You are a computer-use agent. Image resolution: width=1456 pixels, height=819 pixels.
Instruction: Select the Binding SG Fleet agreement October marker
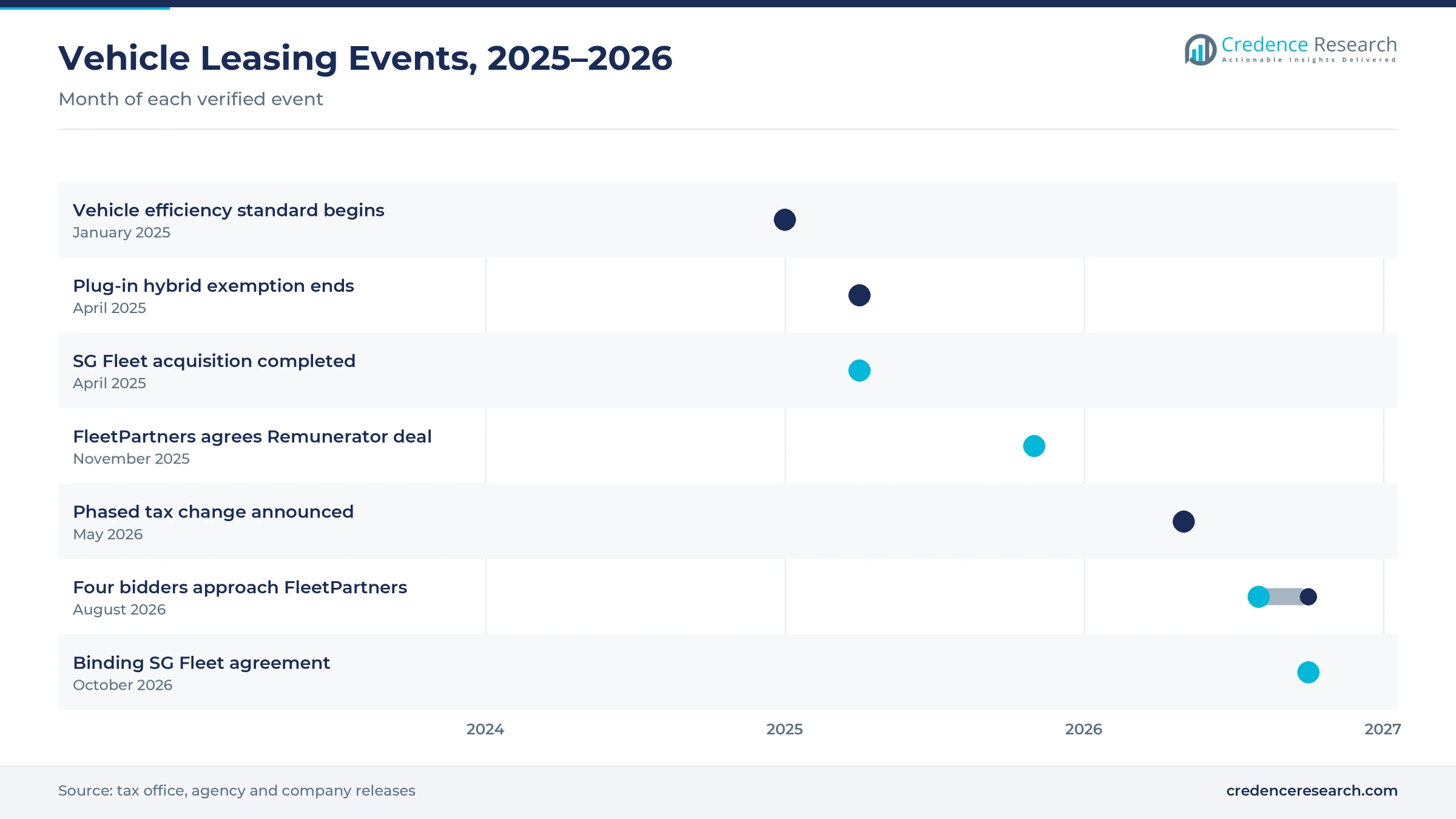[x=1308, y=672]
